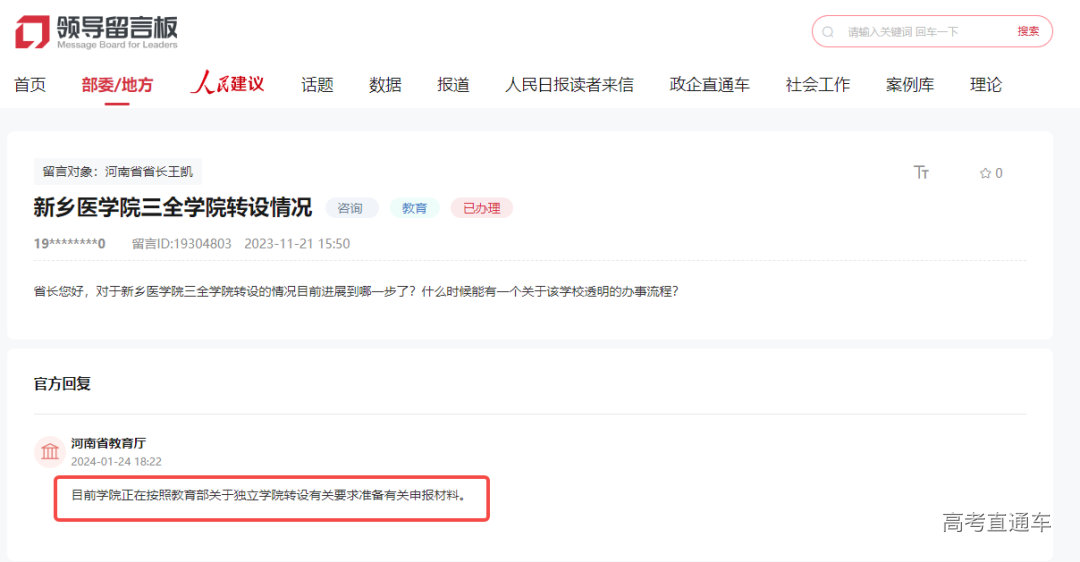The height and width of the screenshot is (562, 1080).
Task: Switch to the 数据 data tab
Action: pyautogui.click(x=385, y=85)
